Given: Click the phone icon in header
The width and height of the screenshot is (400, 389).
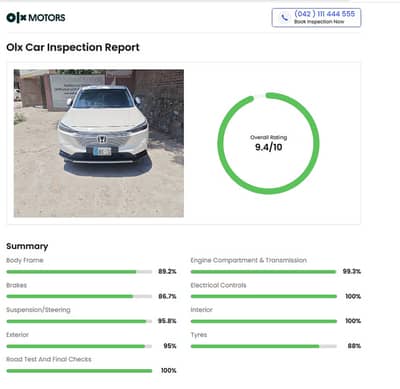Looking at the screenshot, I should pyautogui.click(x=284, y=17).
